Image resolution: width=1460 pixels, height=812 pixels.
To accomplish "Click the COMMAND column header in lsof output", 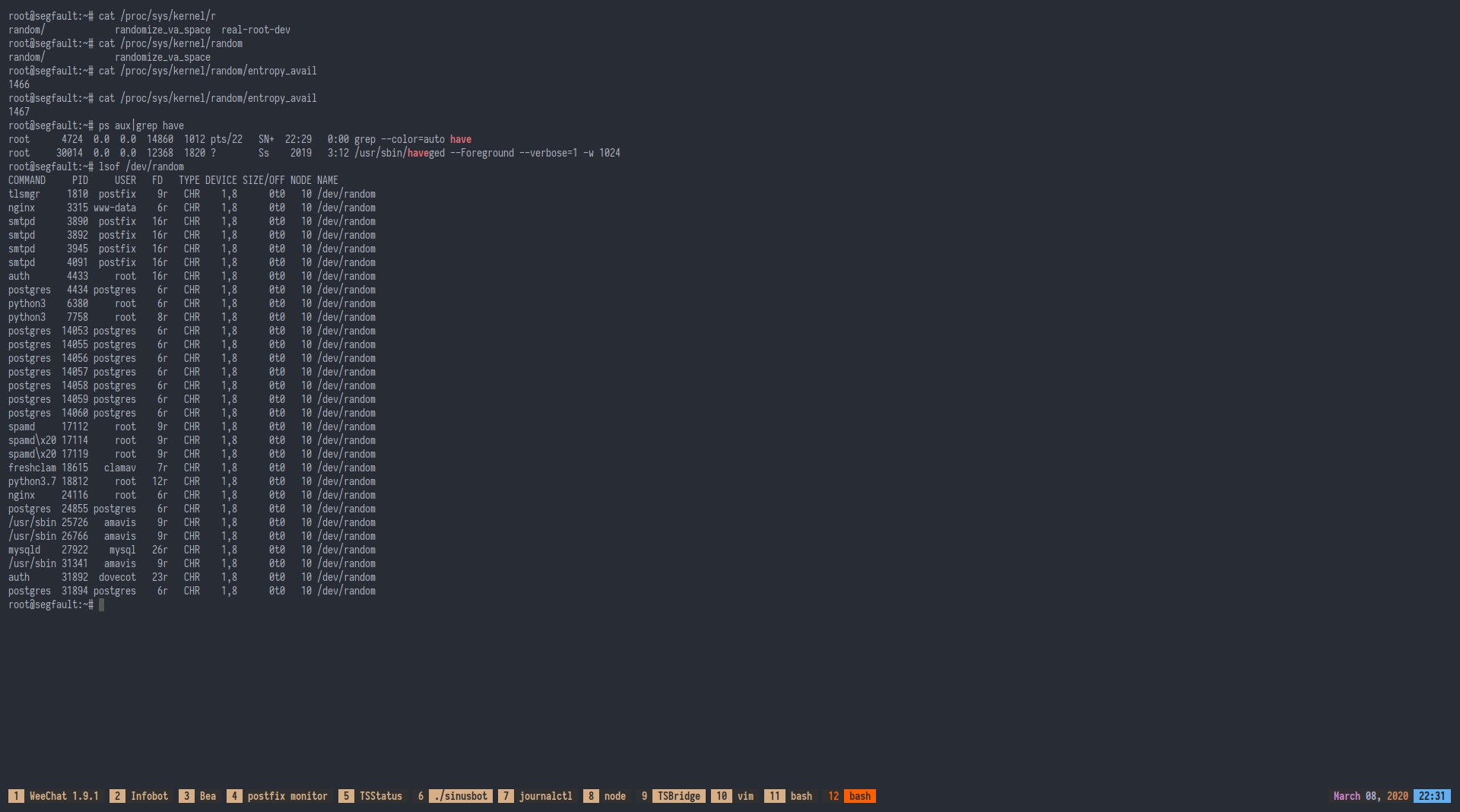I will coord(27,180).
